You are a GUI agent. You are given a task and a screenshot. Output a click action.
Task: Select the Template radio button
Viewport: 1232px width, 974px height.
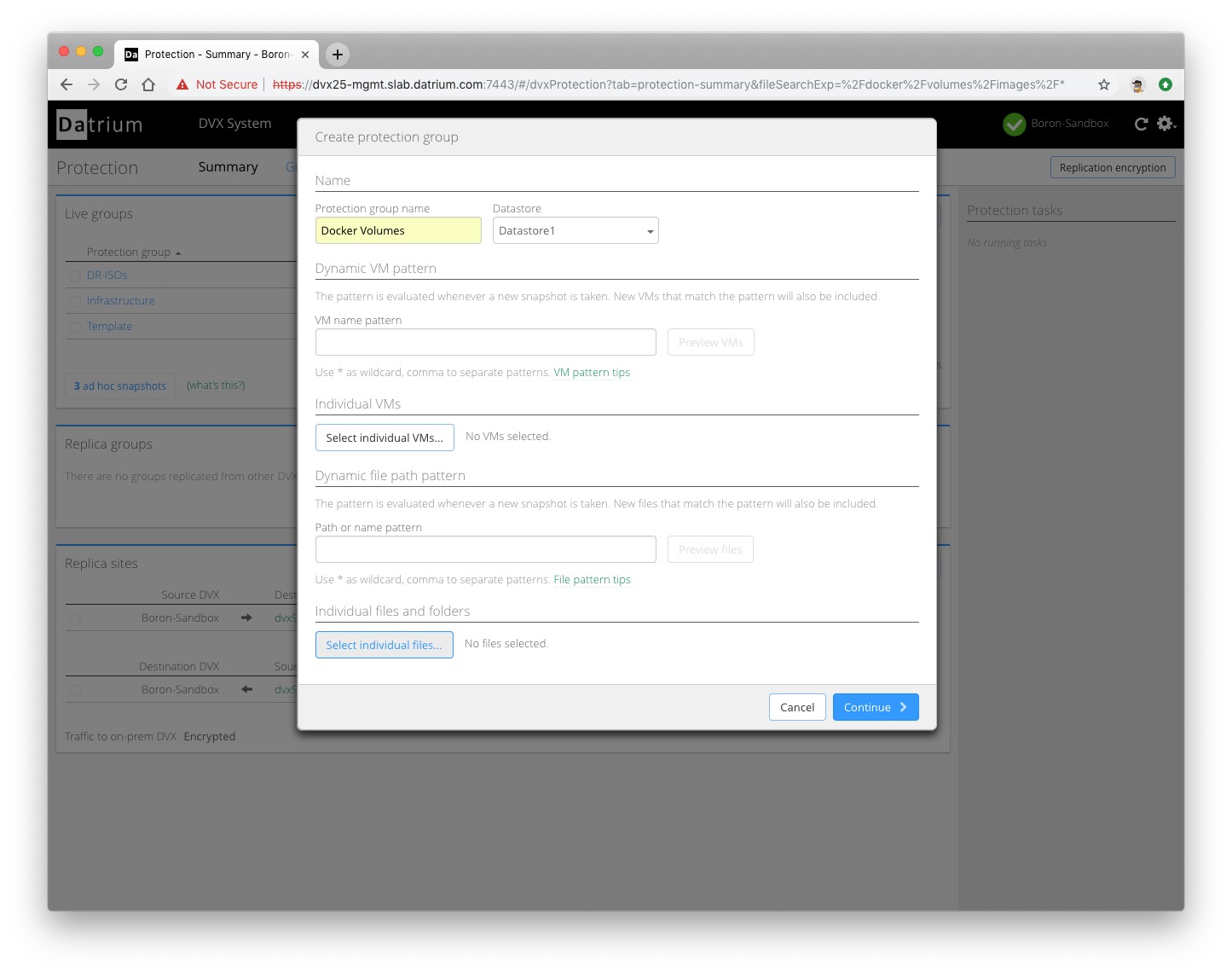pyautogui.click(x=75, y=328)
